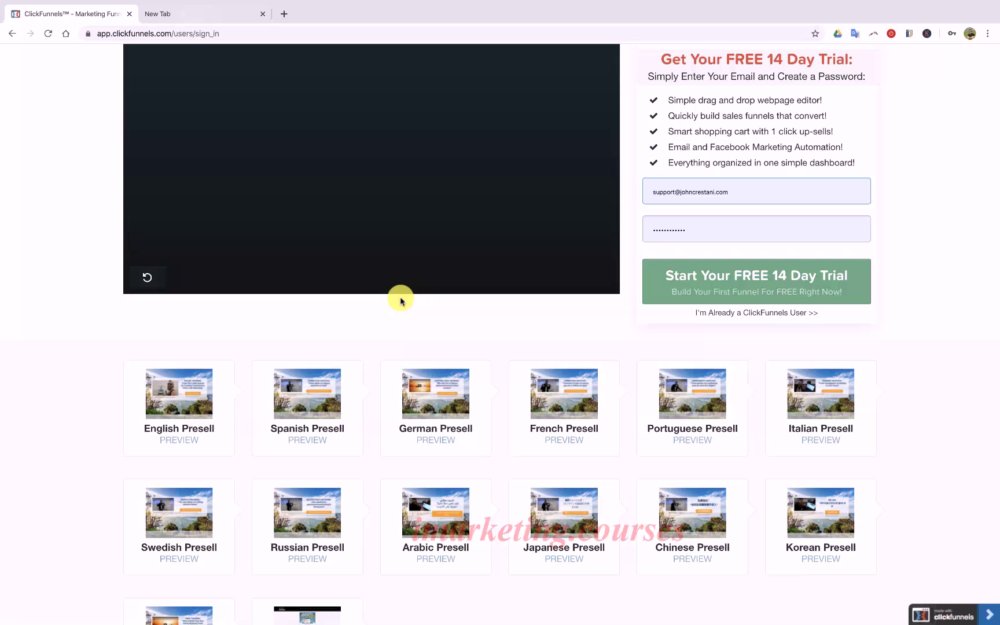The image size is (1000, 625).
Task: Open the Chrome three-dot menu
Action: (987, 33)
